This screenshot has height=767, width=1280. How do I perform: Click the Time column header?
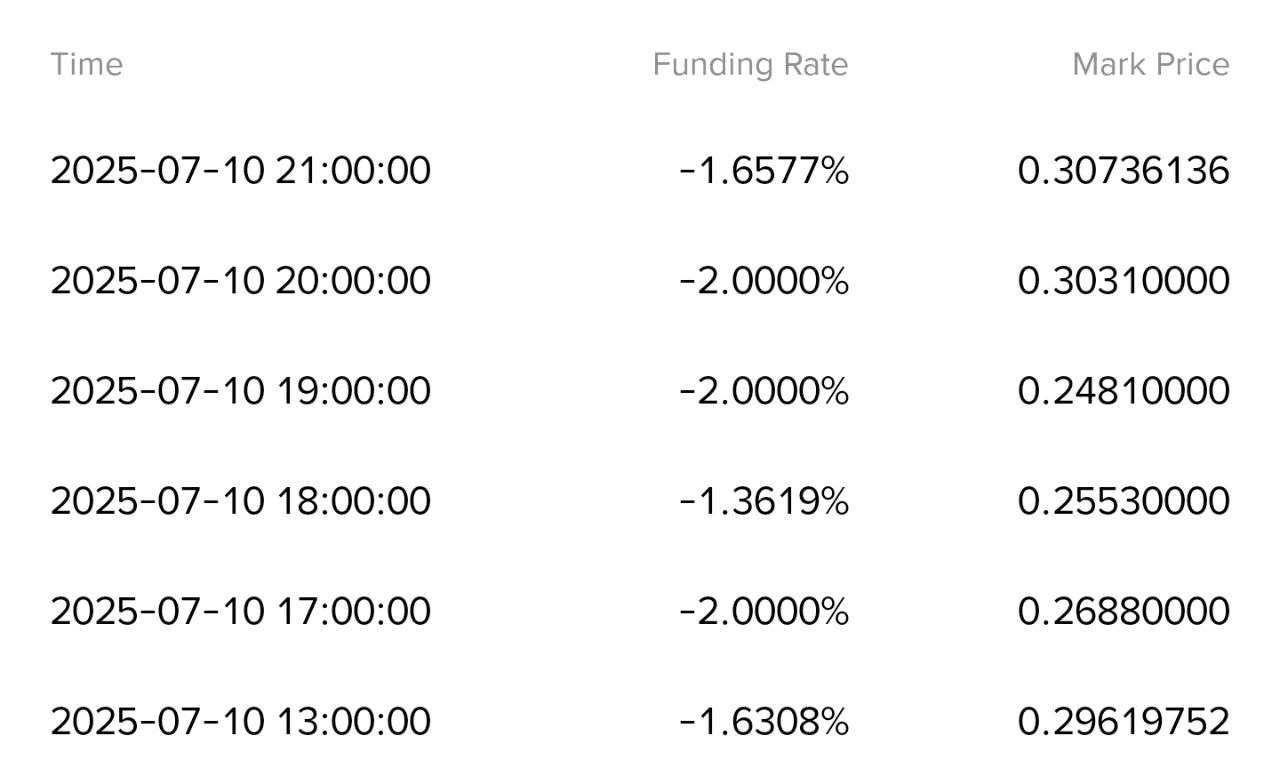87,64
